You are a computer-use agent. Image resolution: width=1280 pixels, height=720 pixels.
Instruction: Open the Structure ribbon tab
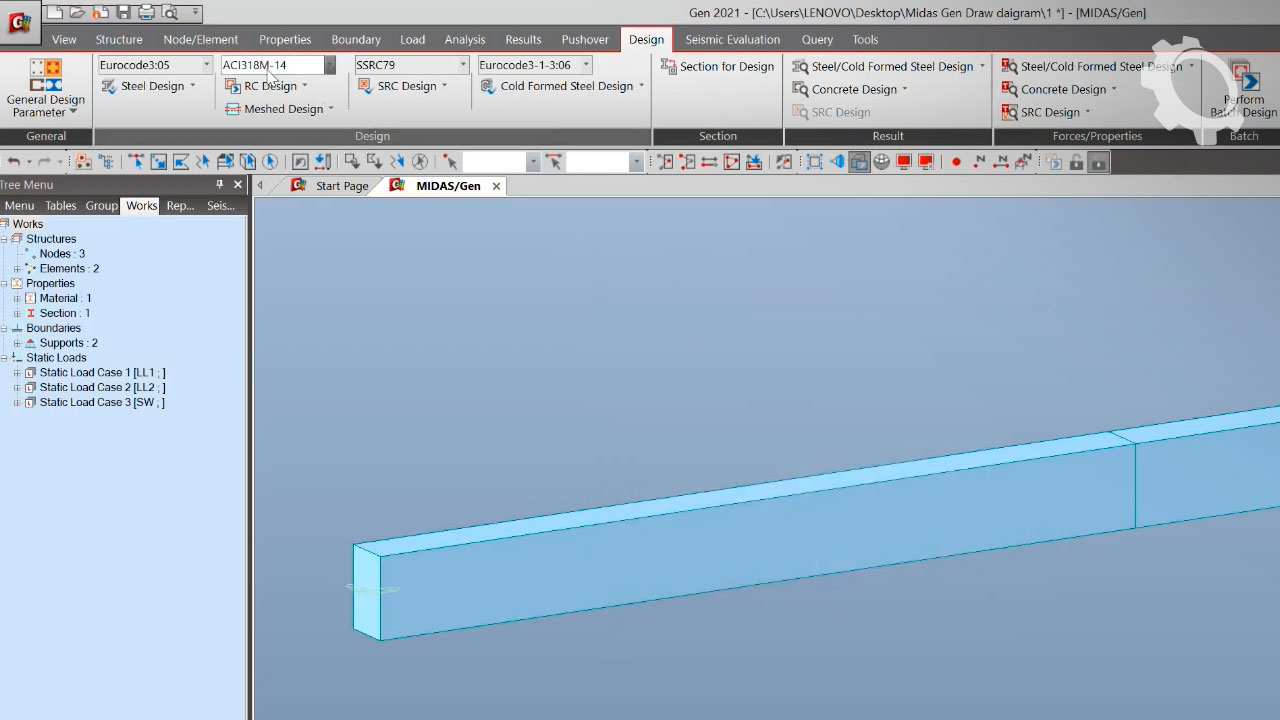[x=119, y=39]
